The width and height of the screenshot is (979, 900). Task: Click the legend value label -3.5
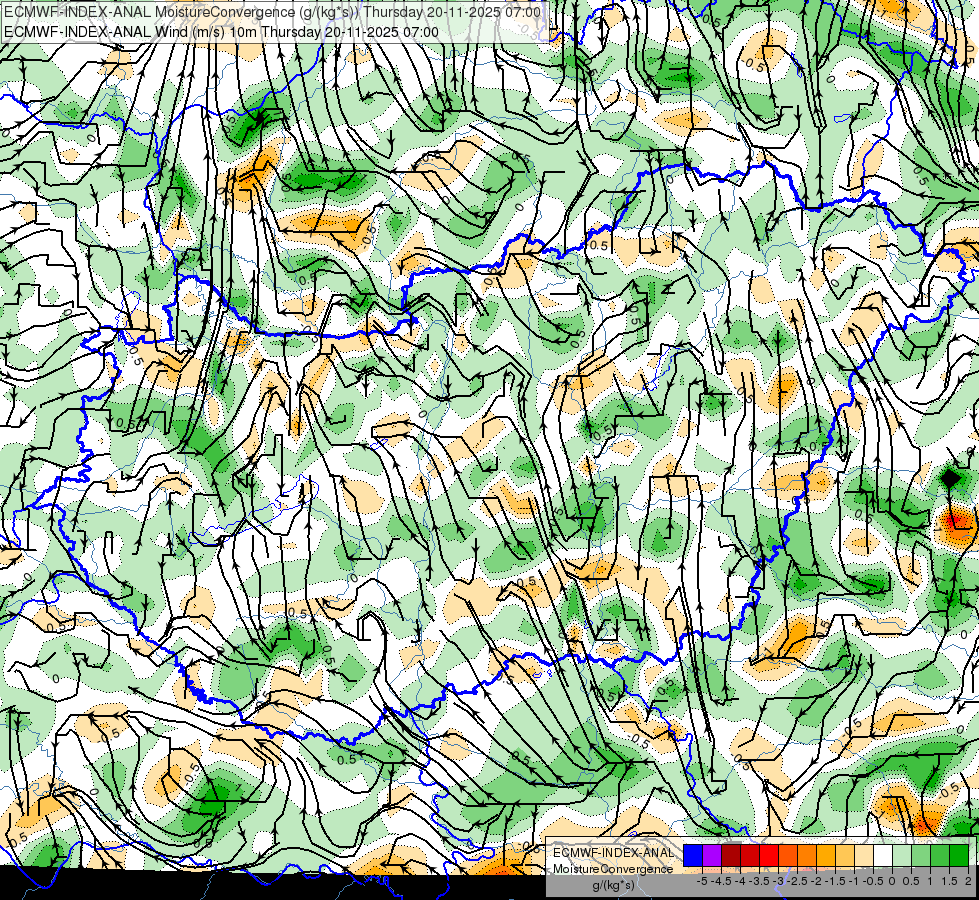tap(759, 881)
